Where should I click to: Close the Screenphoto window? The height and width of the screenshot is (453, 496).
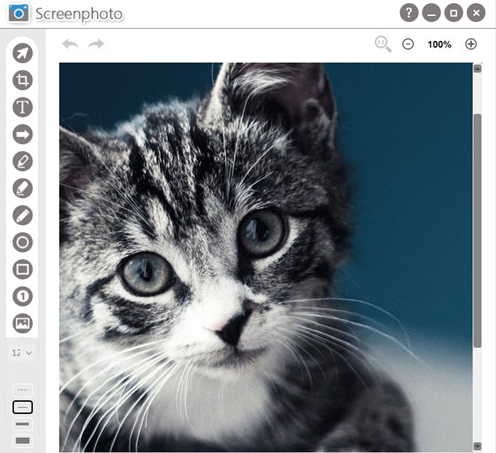[476, 13]
